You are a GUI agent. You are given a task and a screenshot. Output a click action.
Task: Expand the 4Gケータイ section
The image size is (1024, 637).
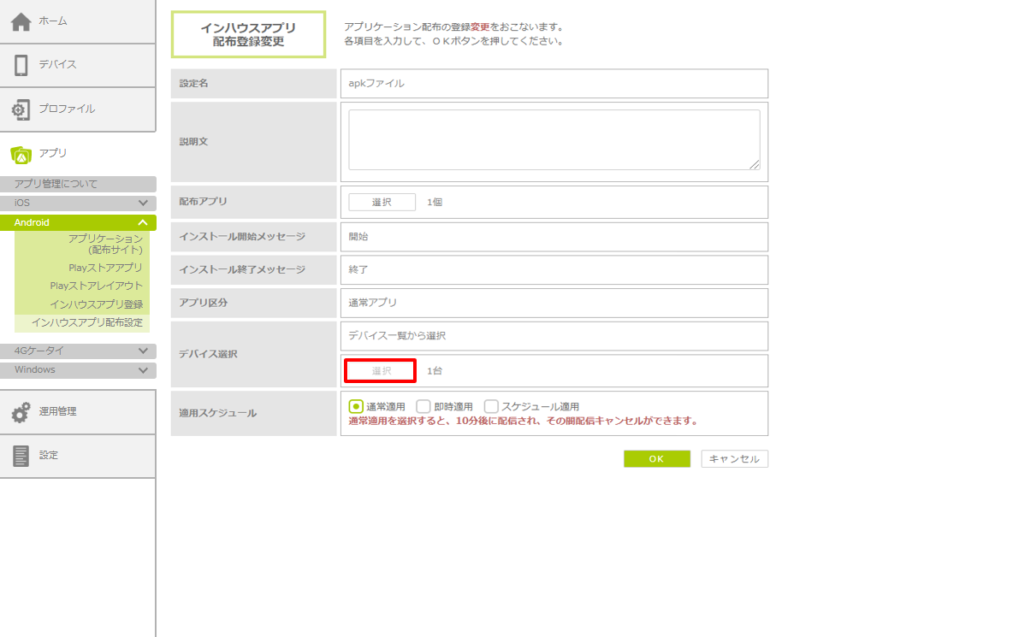[144, 351]
